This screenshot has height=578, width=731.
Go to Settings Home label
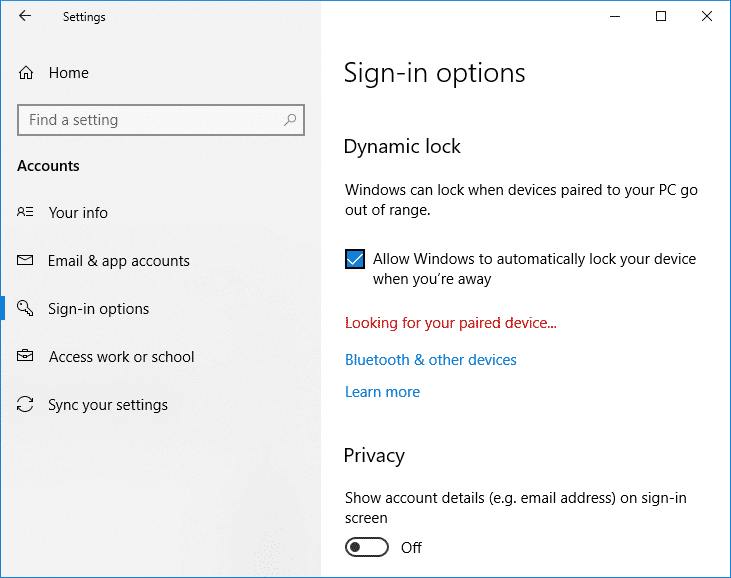pyautogui.click(x=69, y=73)
